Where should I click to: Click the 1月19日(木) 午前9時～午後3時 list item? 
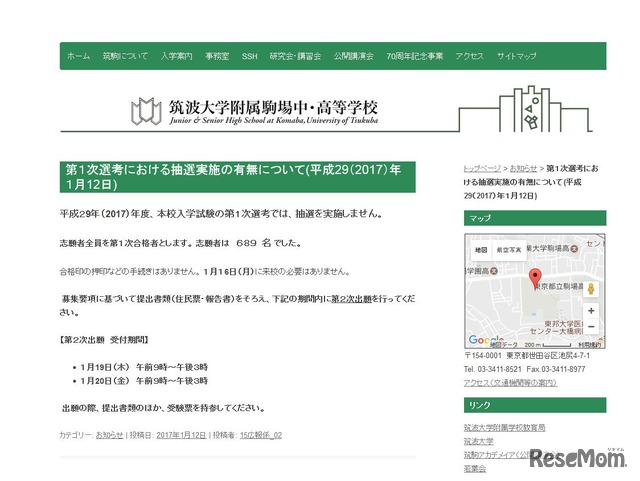point(144,367)
